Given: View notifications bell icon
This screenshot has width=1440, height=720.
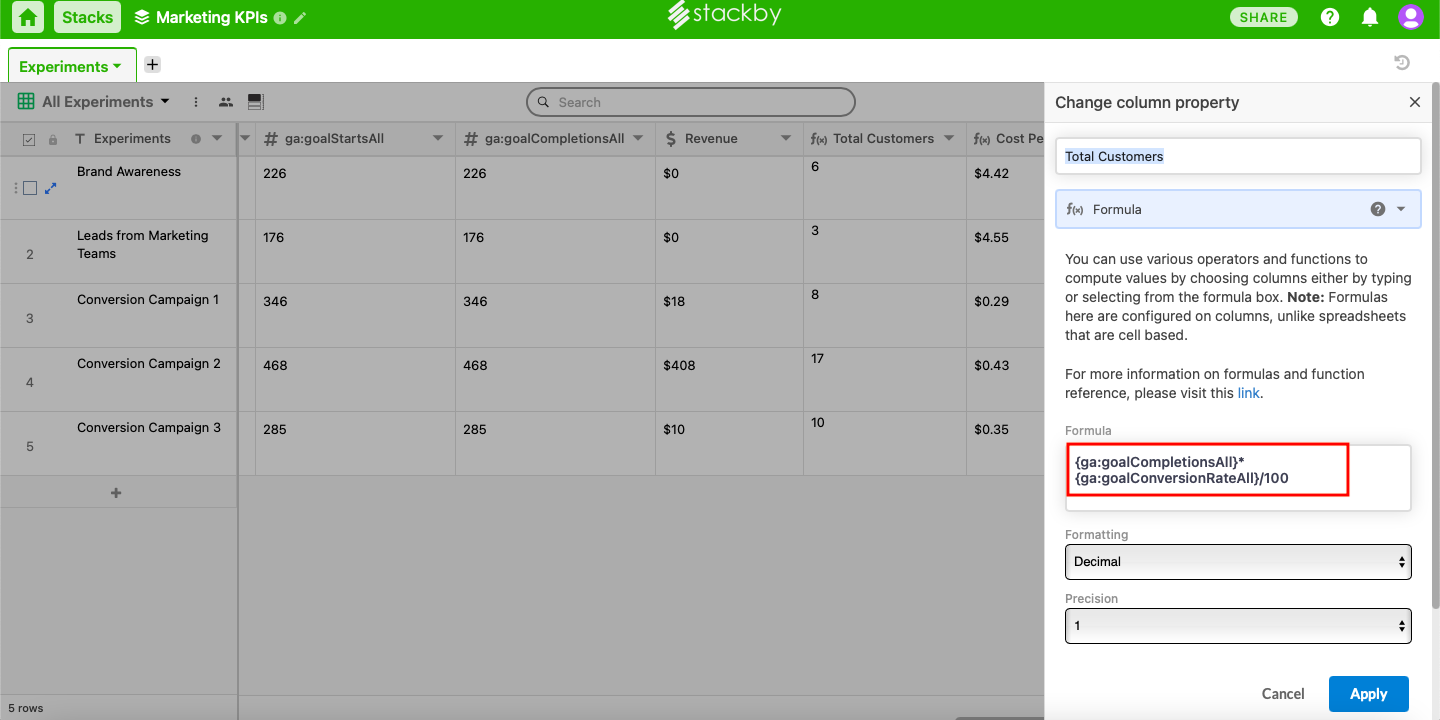Looking at the screenshot, I should tap(1370, 17).
